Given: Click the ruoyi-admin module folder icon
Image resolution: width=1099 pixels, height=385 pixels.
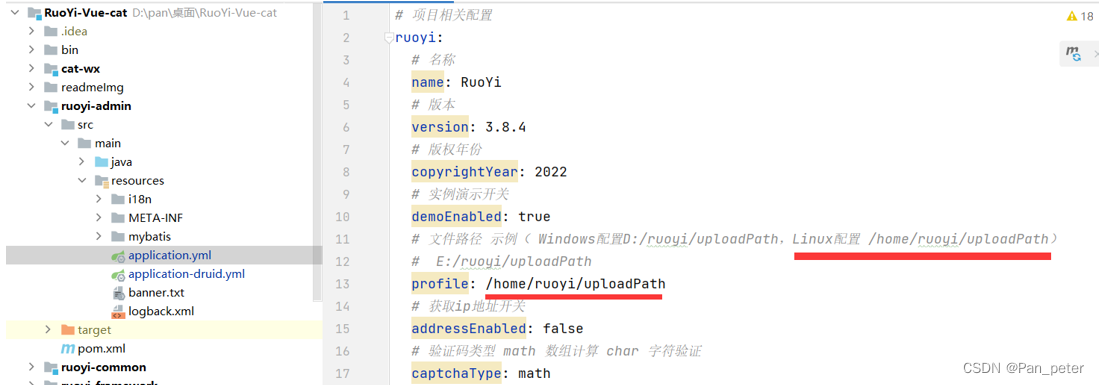Looking at the screenshot, I should [50, 106].
